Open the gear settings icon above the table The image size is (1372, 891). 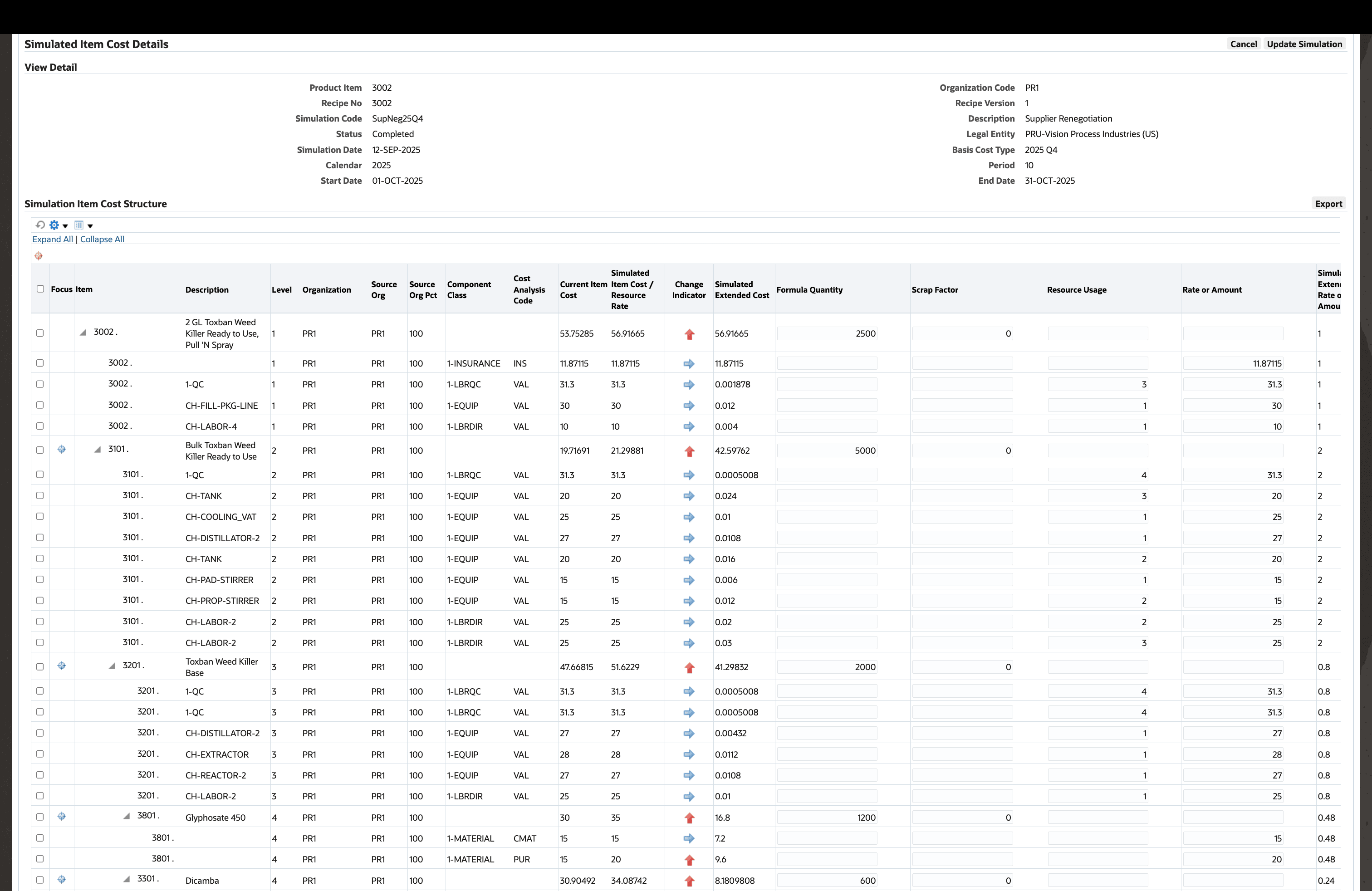click(x=55, y=225)
